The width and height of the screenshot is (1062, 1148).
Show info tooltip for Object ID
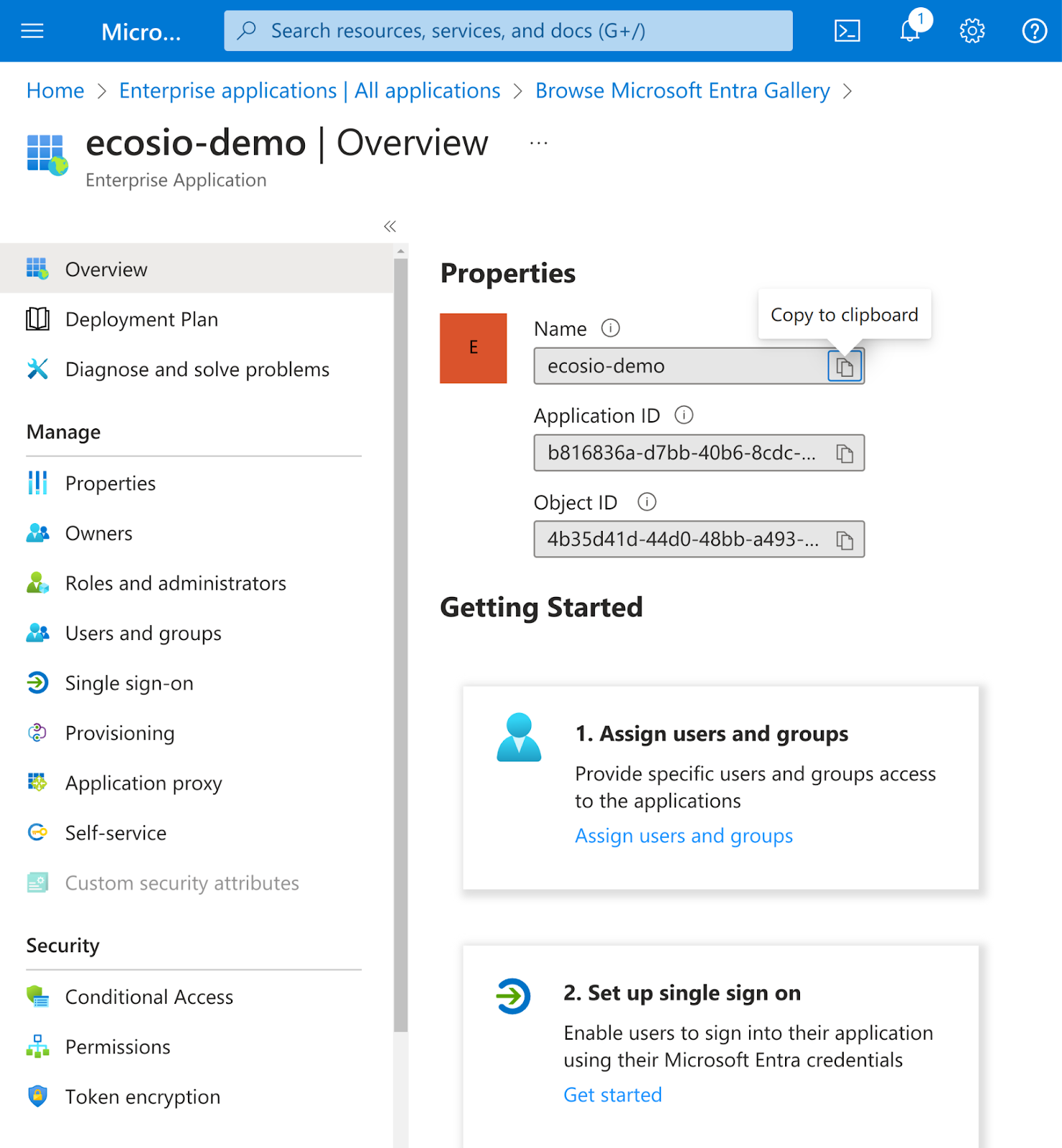(x=647, y=502)
